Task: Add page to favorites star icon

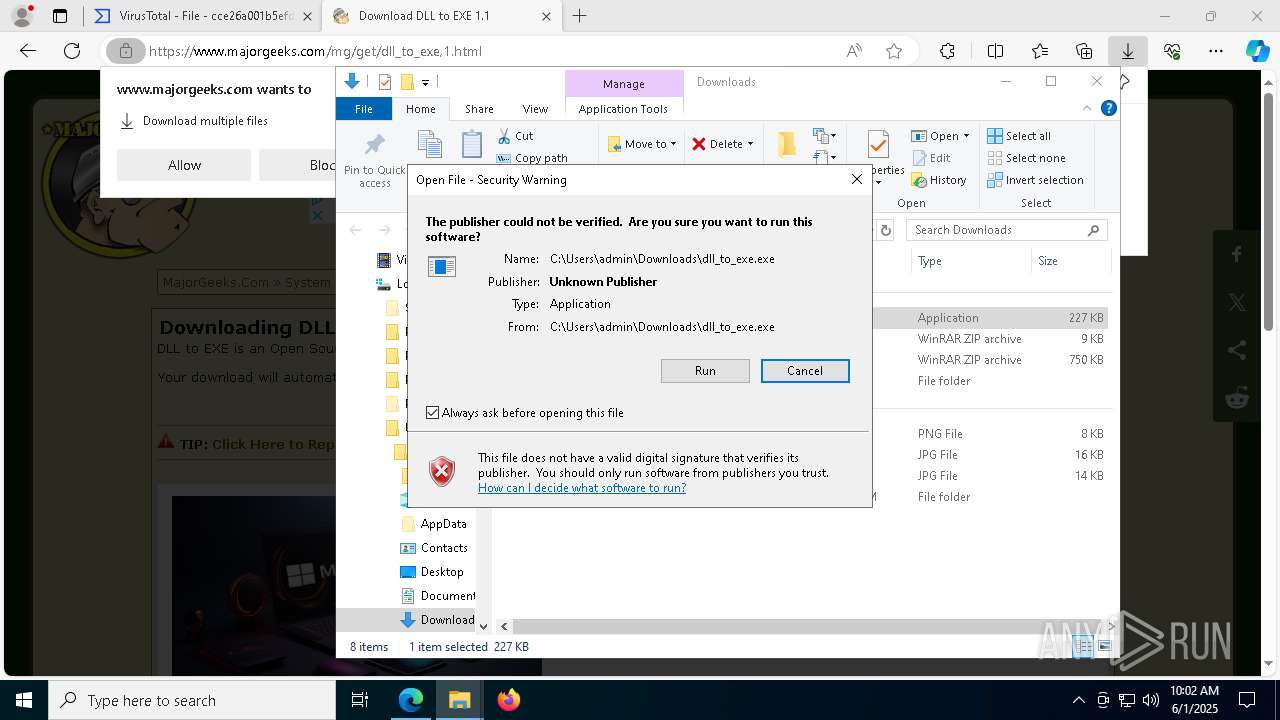Action: [894, 51]
